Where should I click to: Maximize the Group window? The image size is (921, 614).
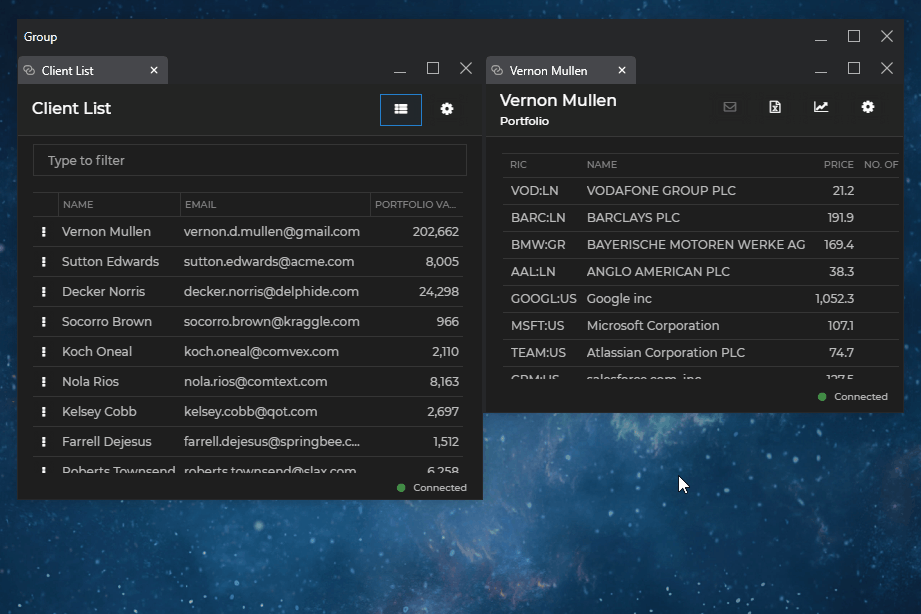pyautogui.click(x=854, y=37)
